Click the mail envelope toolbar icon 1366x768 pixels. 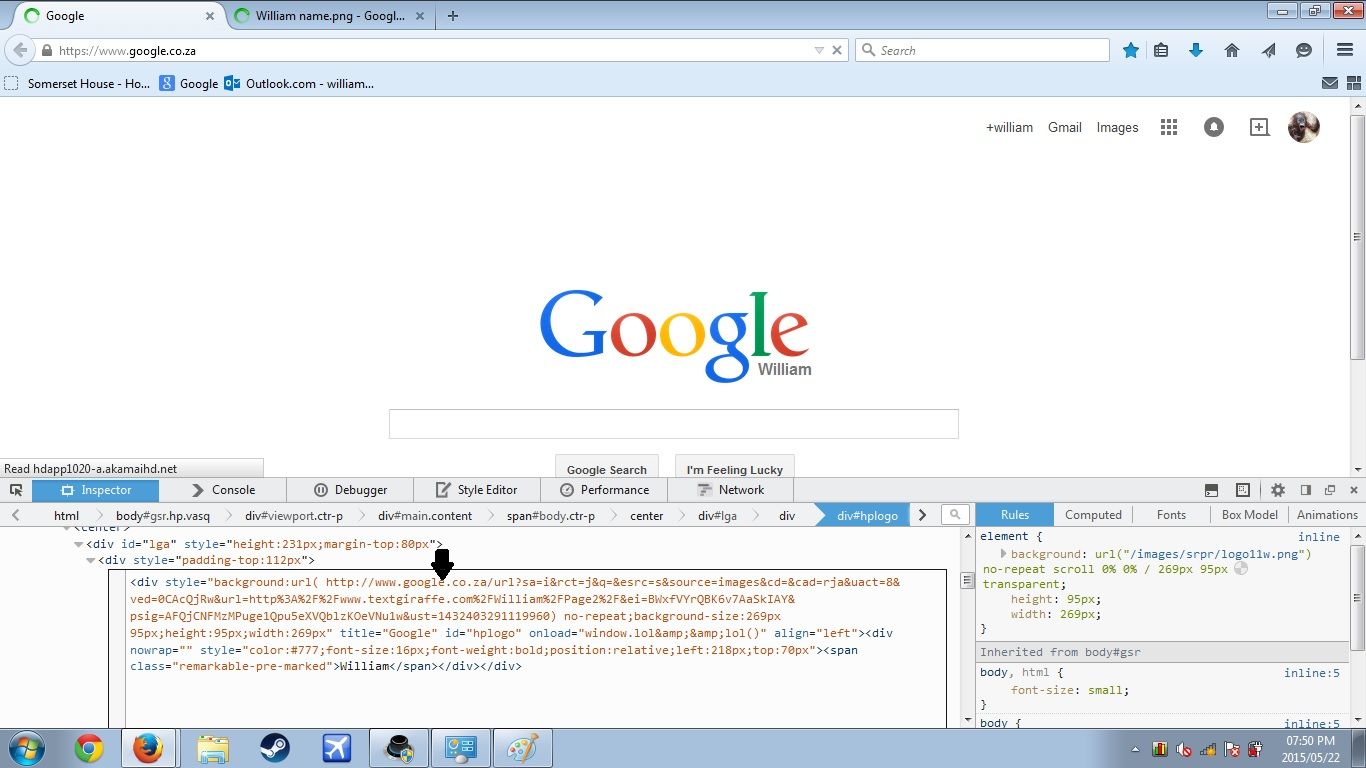click(1330, 84)
